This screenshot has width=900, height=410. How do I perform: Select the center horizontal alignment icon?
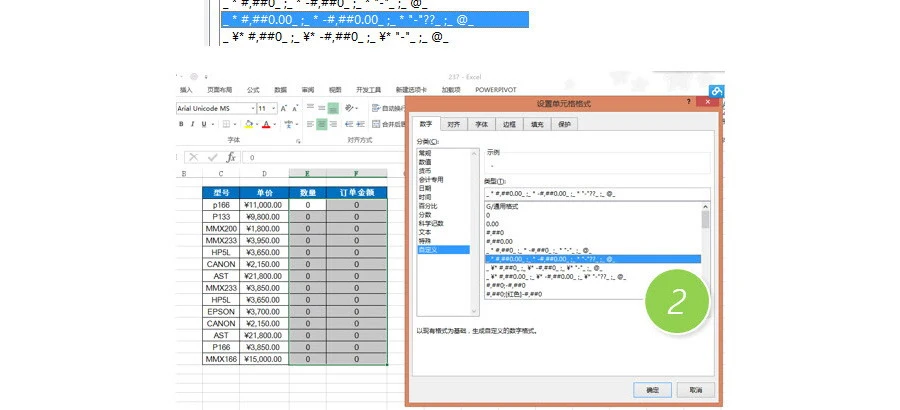click(x=322, y=124)
